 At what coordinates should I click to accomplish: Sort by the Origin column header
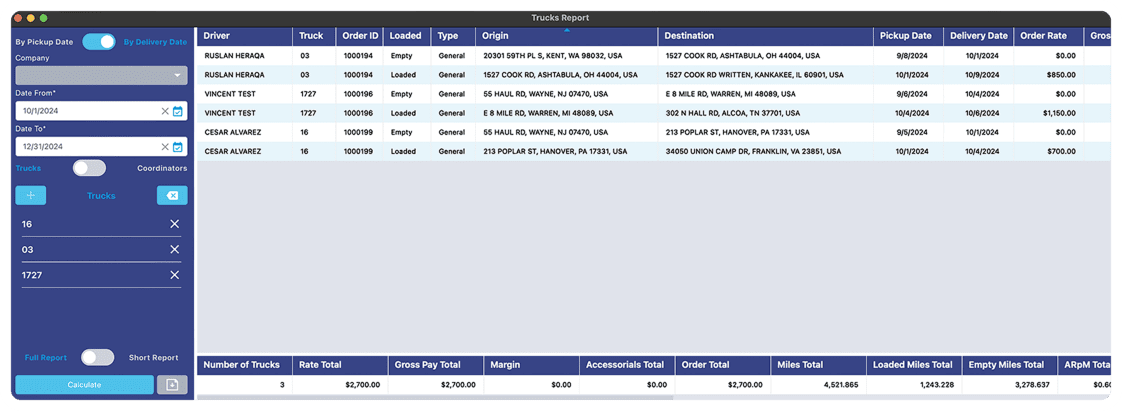click(x=566, y=36)
